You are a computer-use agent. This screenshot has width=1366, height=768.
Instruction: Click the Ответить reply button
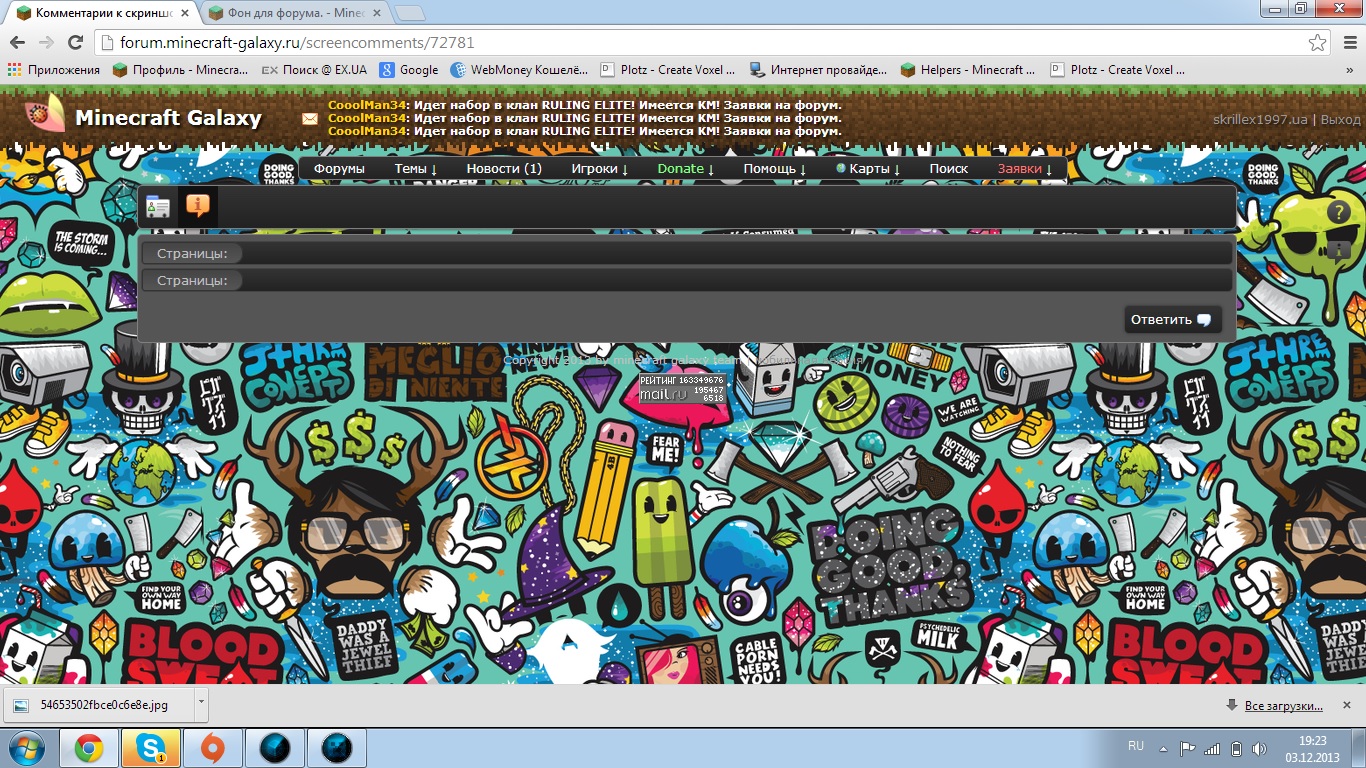[1173, 320]
